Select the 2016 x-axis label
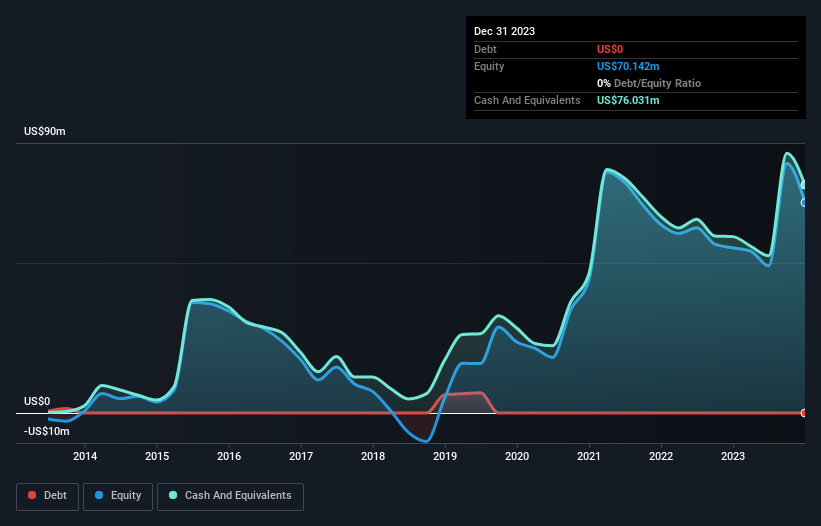 [x=229, y=456]
